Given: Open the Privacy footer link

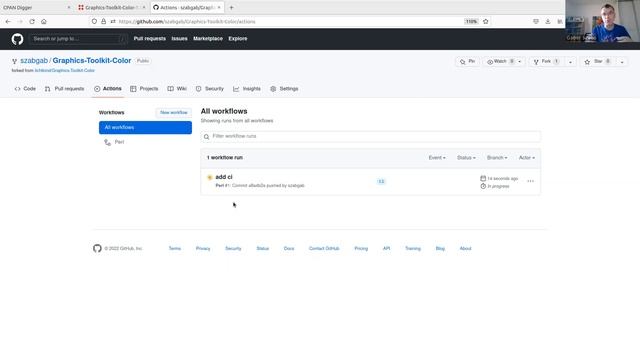Looking at the screenshot, I should coord(203,248).
